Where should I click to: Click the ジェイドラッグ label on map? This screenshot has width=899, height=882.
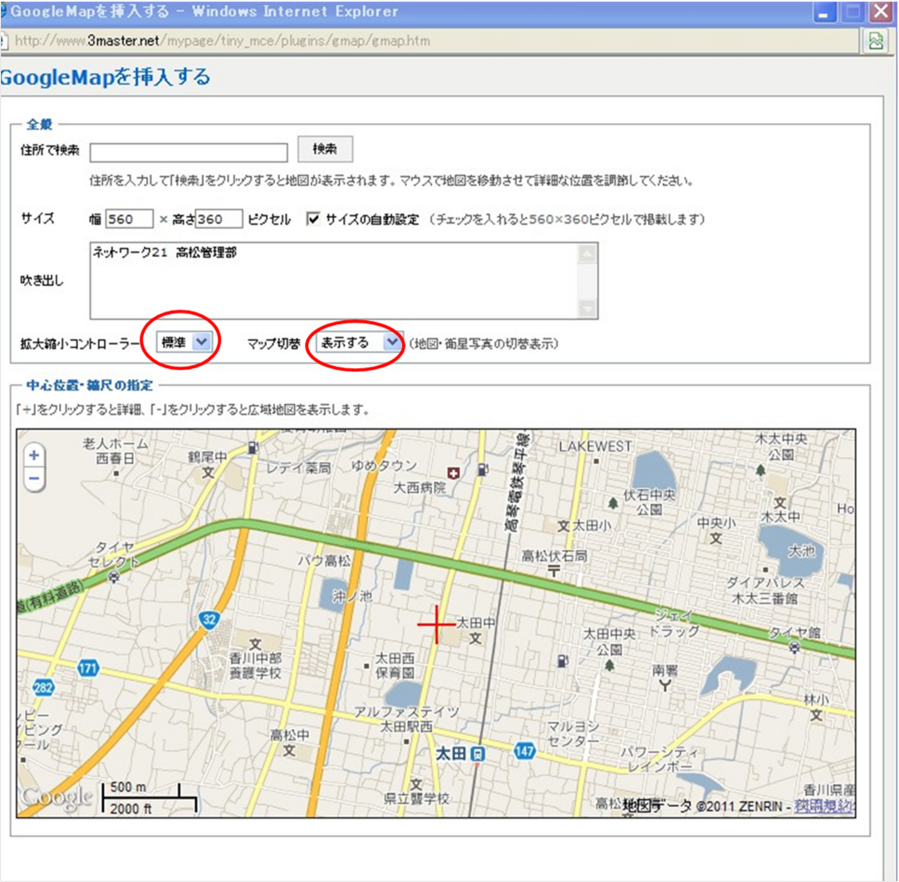click(674, 623)
